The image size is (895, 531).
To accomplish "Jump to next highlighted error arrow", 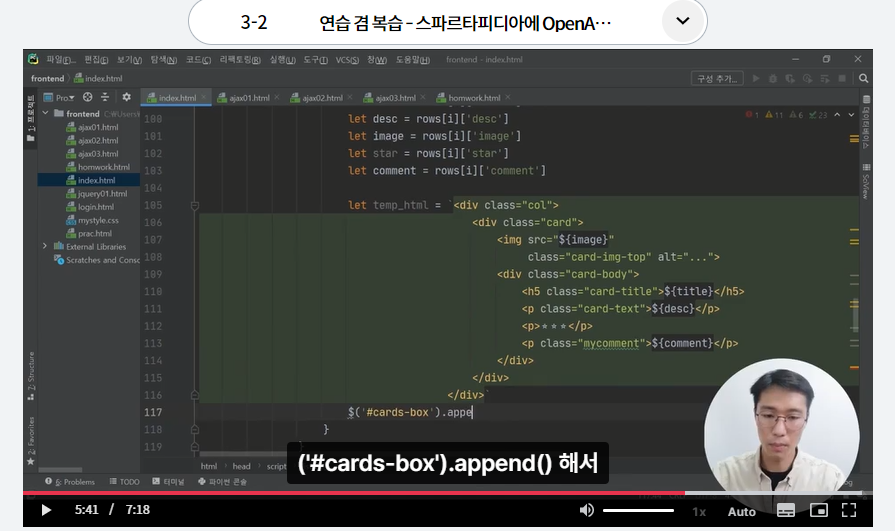I will [x=851, y=115].
